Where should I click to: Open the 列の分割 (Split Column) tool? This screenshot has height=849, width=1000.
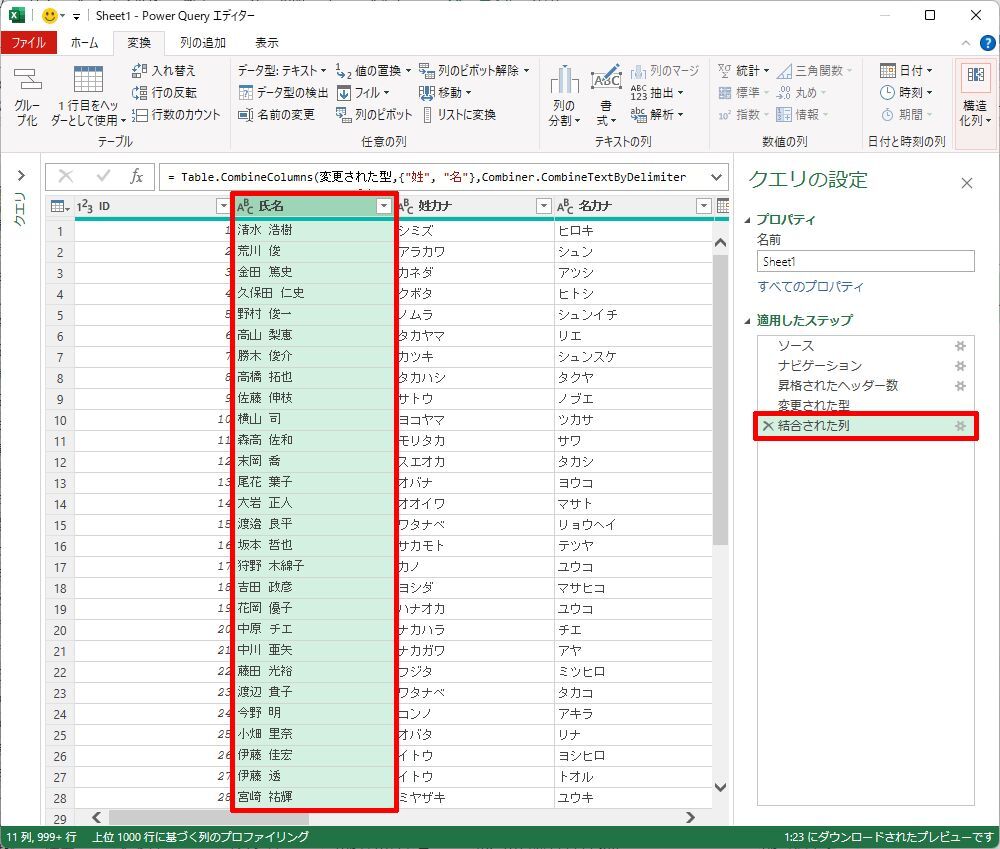(x=564, y=96)
